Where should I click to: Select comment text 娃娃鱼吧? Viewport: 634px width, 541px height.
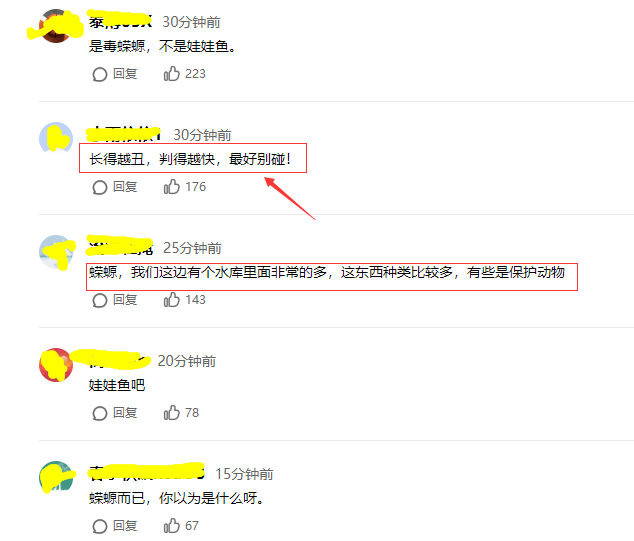click(x=117, y=385)
